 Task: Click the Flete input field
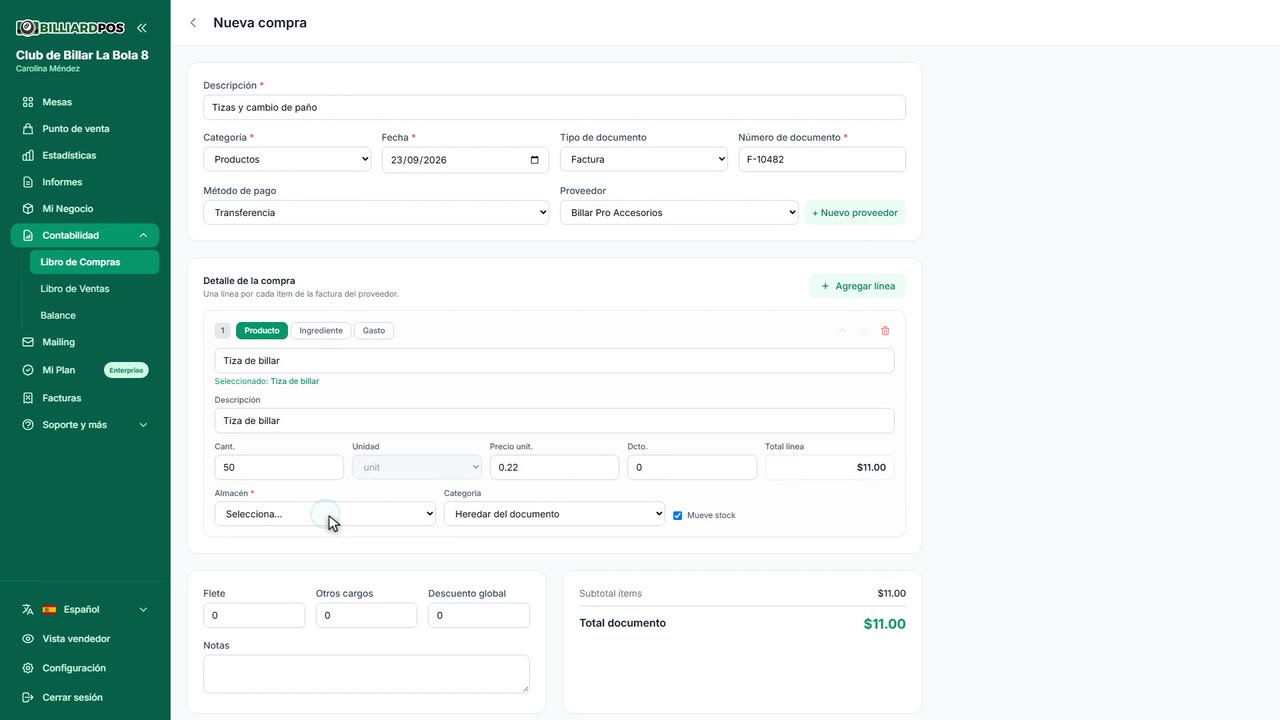pyautogui.click(x=254, y=615)
